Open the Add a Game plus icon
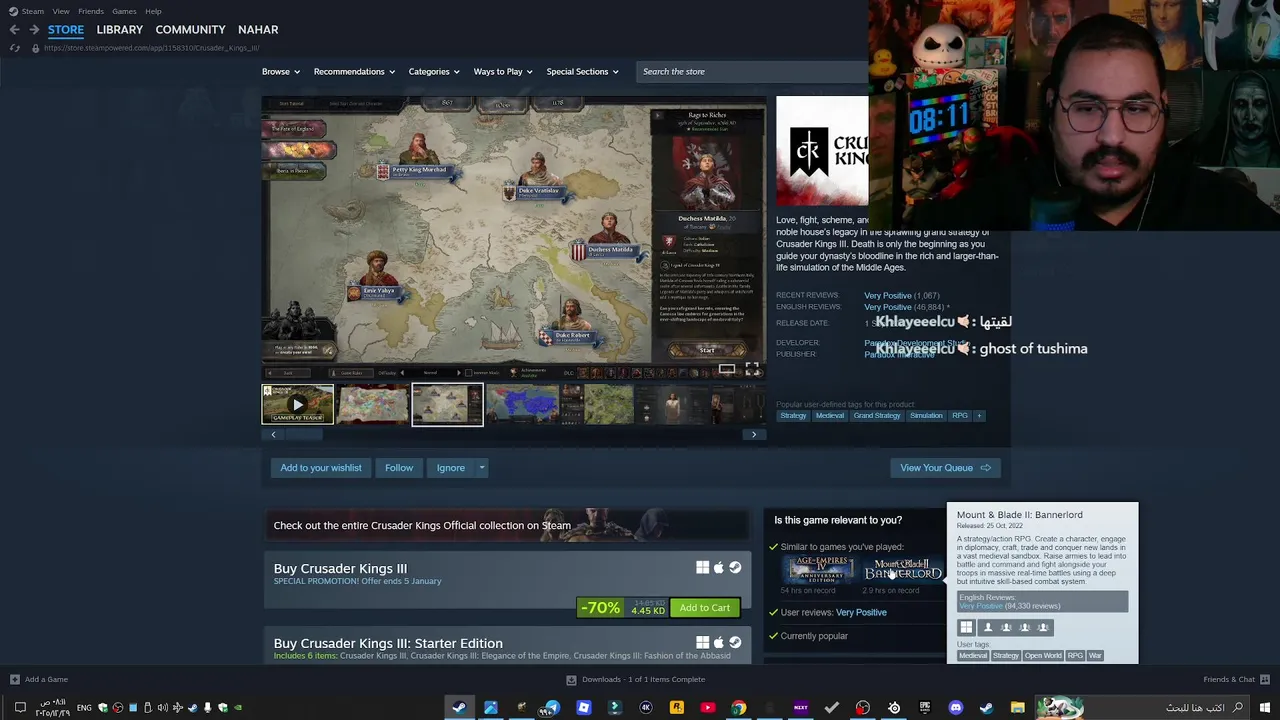This screenshot has width=1280, height=720. pos(14,679)
